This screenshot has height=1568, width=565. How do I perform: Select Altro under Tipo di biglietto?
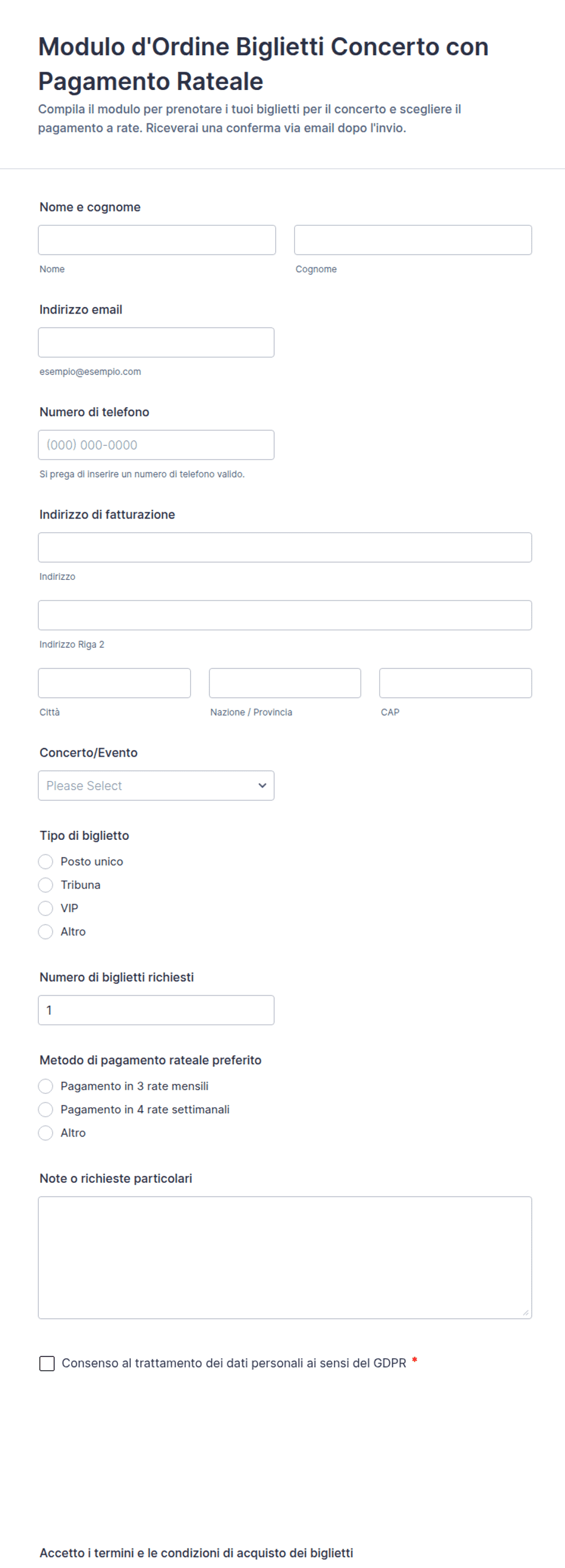[46, 931]
